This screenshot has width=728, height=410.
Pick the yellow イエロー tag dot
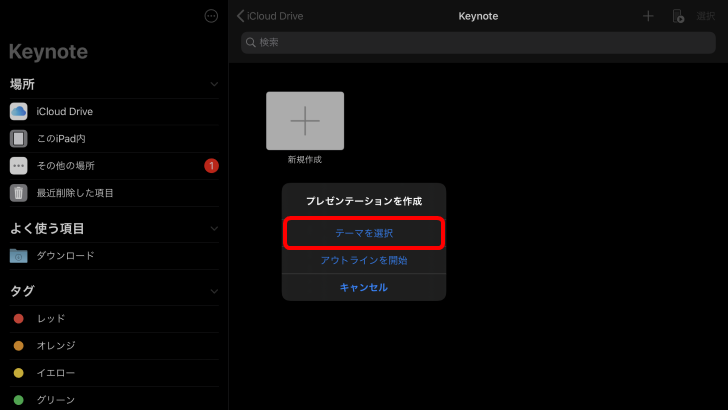click(x=19, y=373)
